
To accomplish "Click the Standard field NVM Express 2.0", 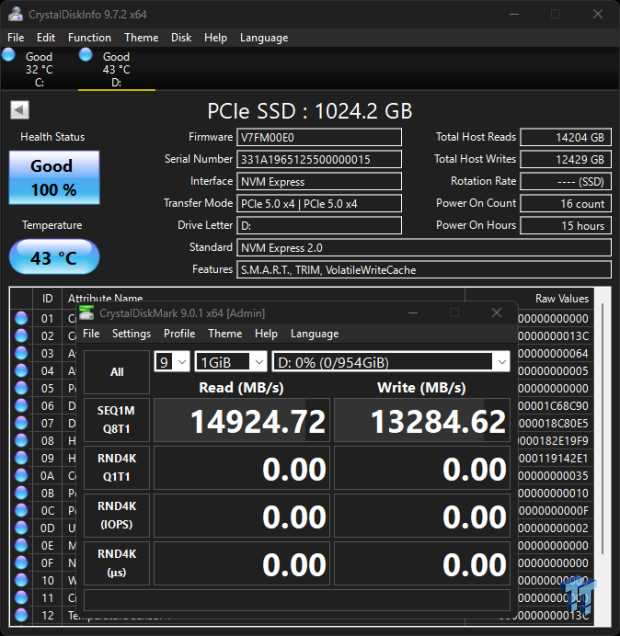I will [424, 248].
